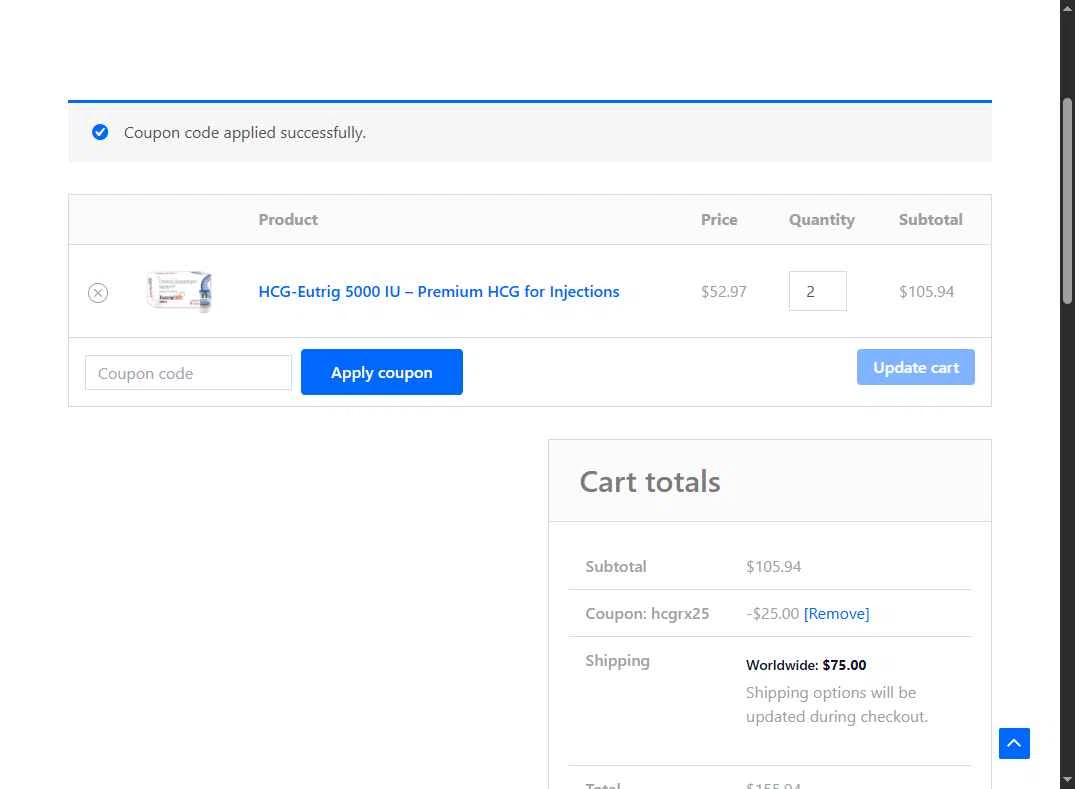Apply coupon with the blue button
1075x789 pixels.
[x=382, y=372]
